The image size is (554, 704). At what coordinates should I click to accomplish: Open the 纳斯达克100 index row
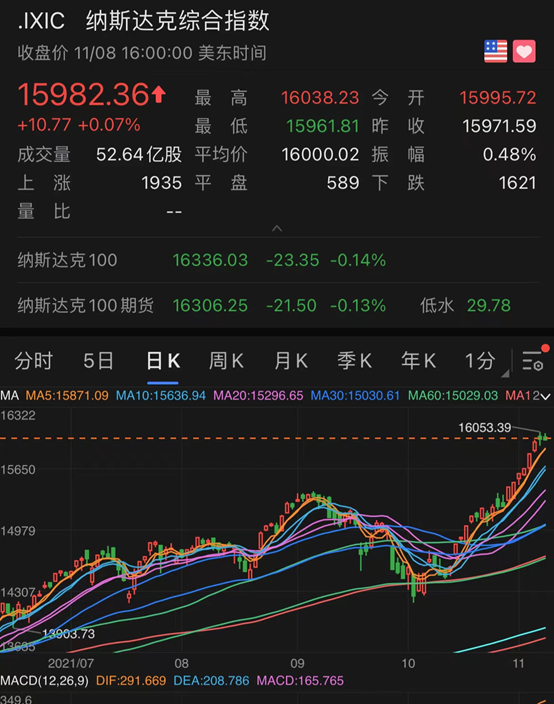point(277,260)
